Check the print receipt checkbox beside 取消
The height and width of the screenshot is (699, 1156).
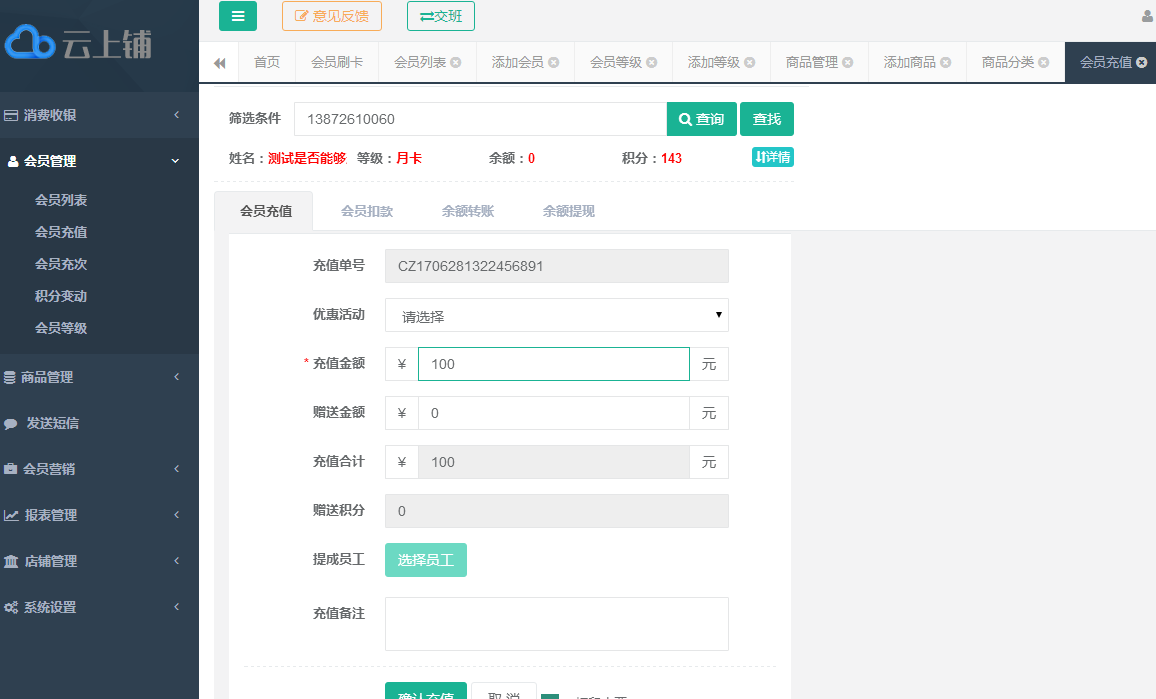click(550, 696)
